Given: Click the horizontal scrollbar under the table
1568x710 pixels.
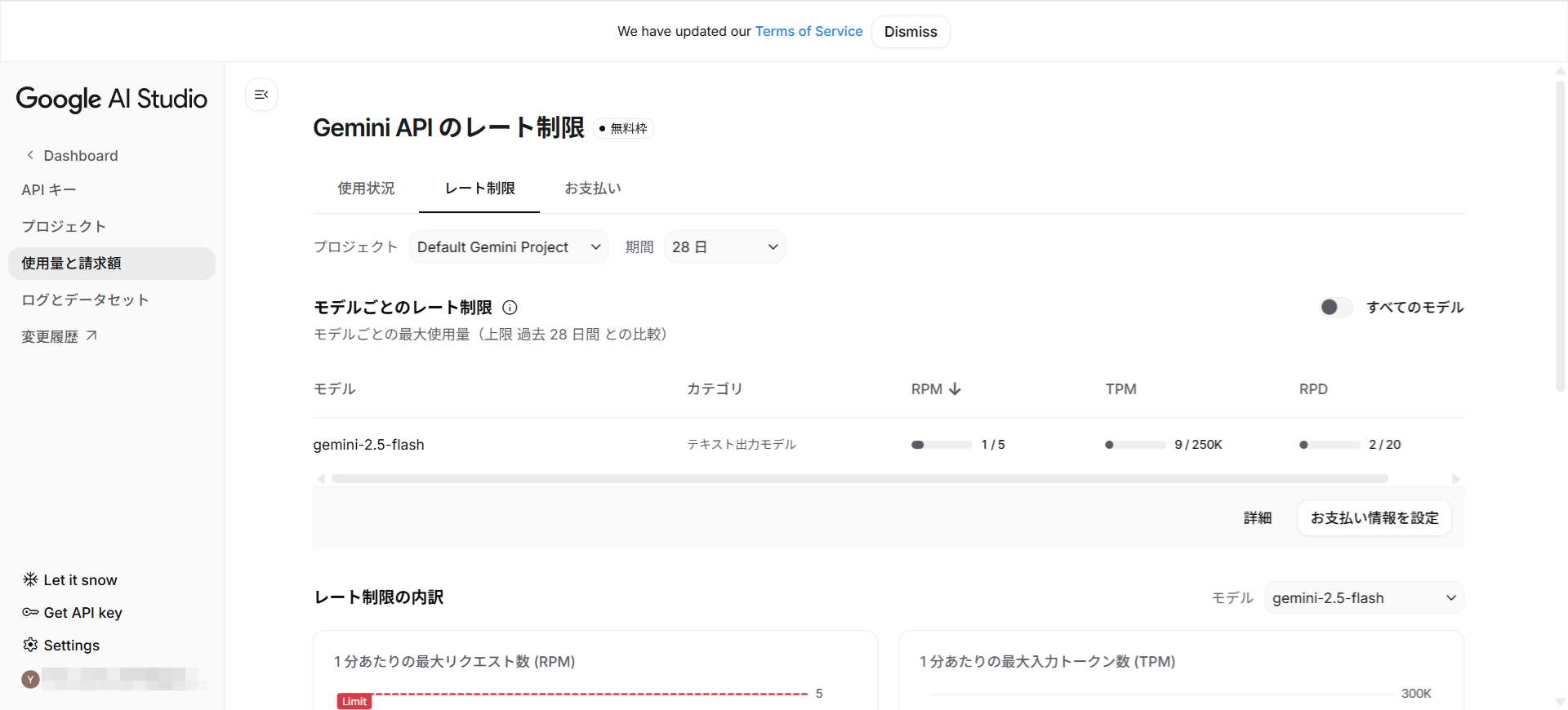Looking at the screenshot, I should (859, 479).
